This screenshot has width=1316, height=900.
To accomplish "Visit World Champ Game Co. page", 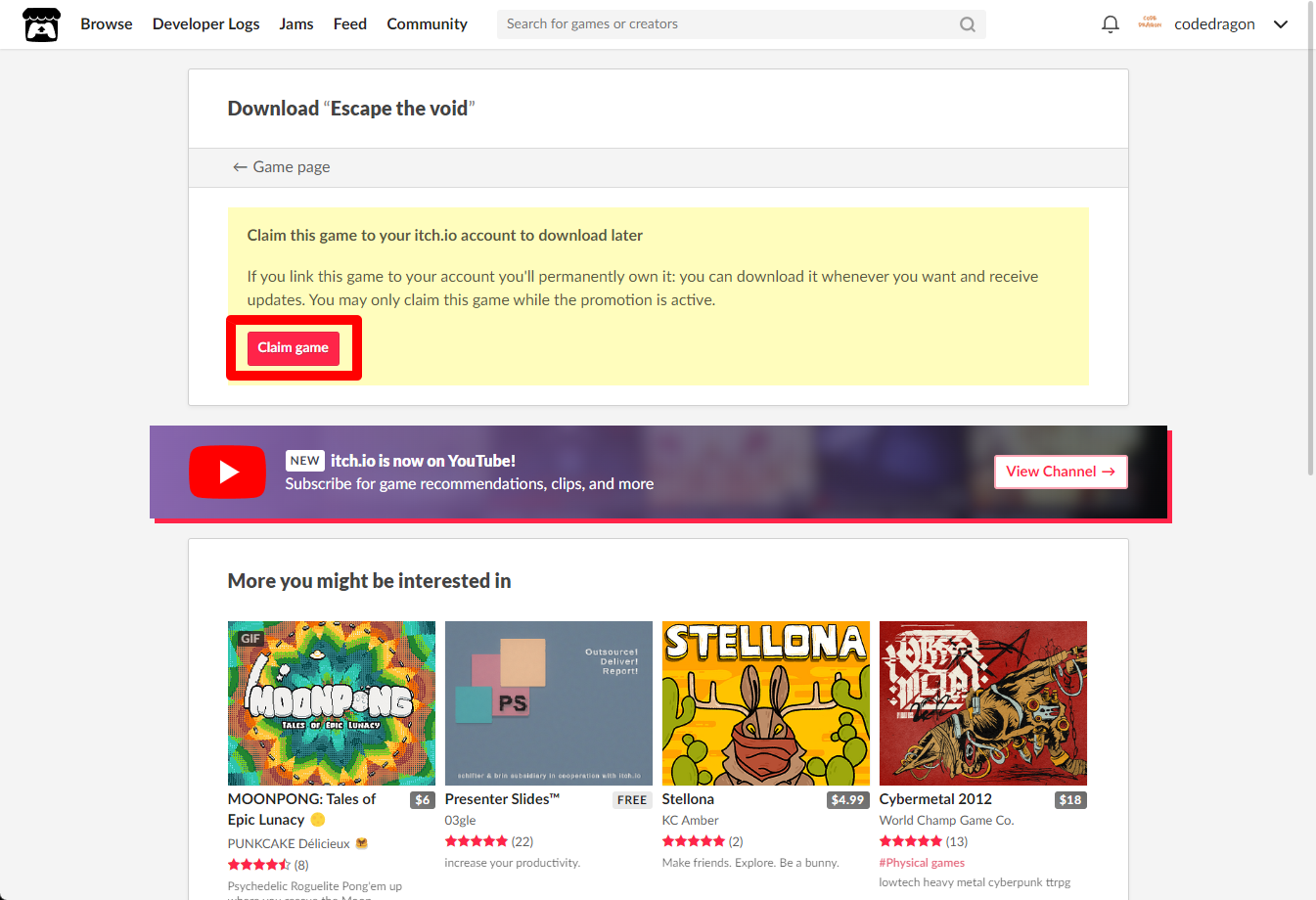I will [946, 821].
